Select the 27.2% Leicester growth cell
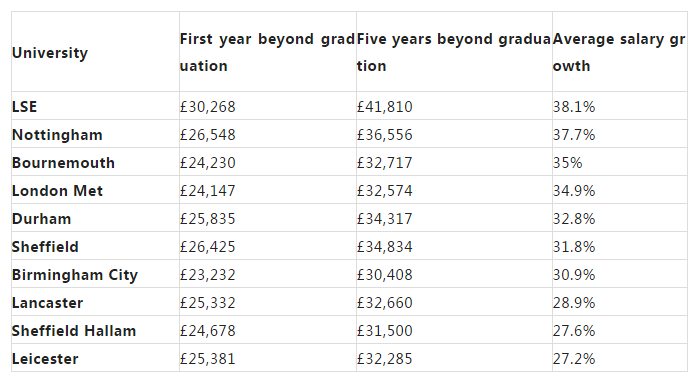 click(574, 359)
